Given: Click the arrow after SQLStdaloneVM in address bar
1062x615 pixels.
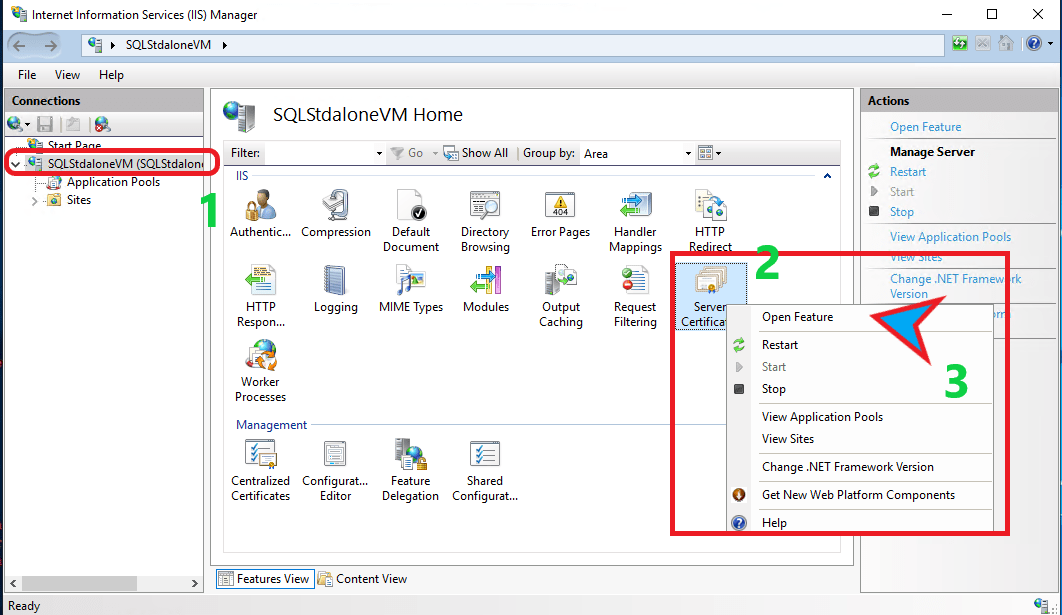Looking at the screenshot, I should point(225,45).
